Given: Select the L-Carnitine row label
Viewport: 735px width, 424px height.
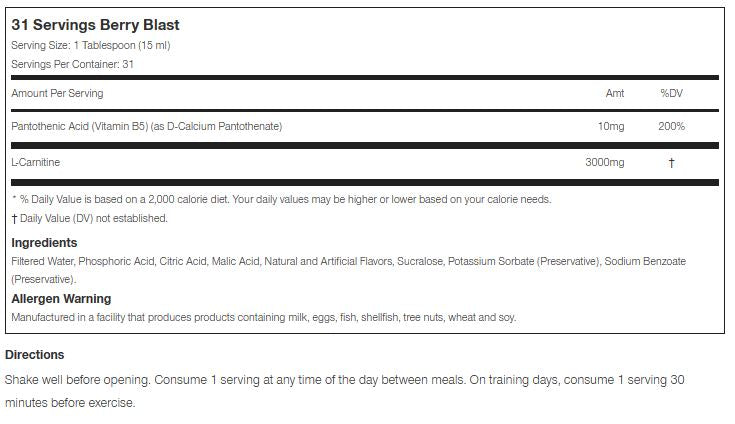Looking at the screenshot, I should click(x=35, y=162).
